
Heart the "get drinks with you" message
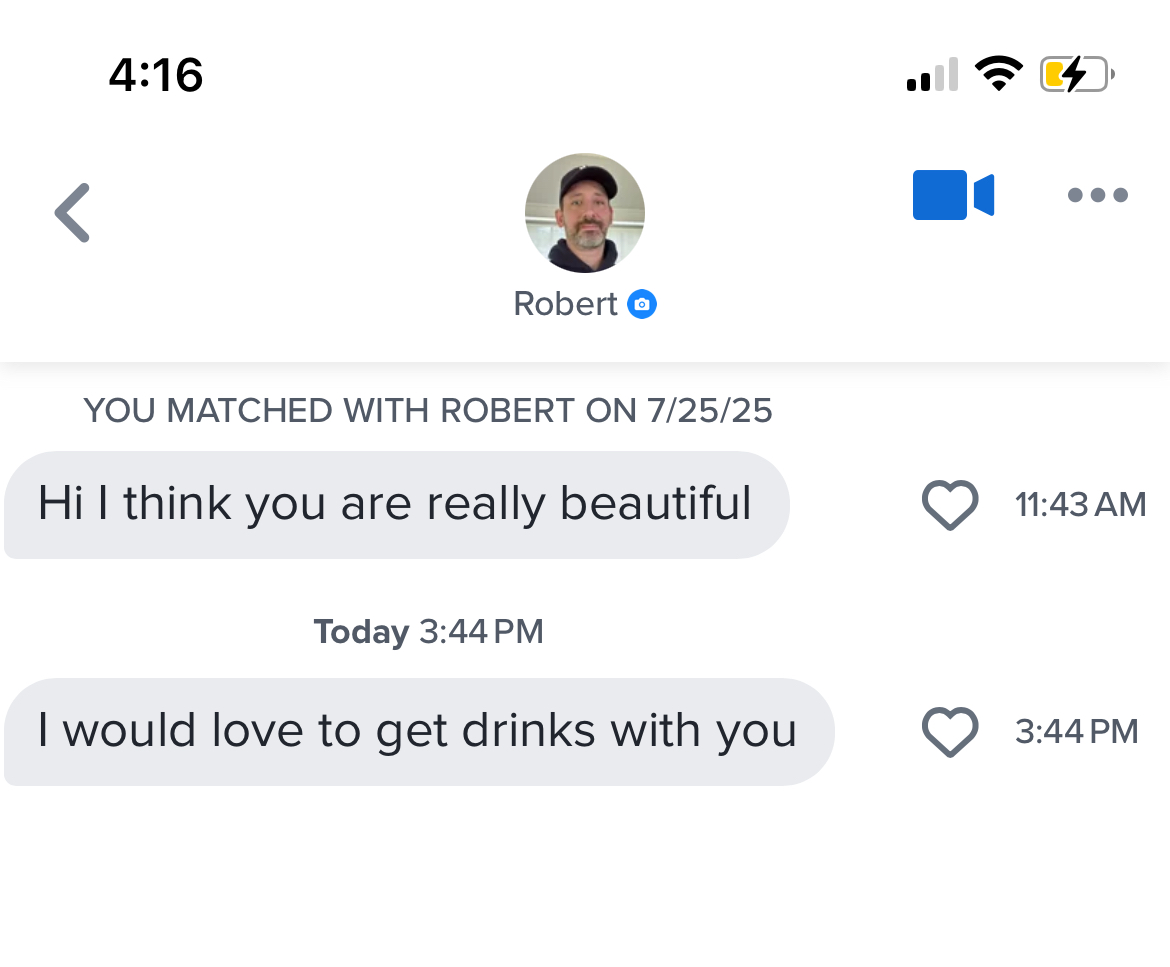coord(950,732)
